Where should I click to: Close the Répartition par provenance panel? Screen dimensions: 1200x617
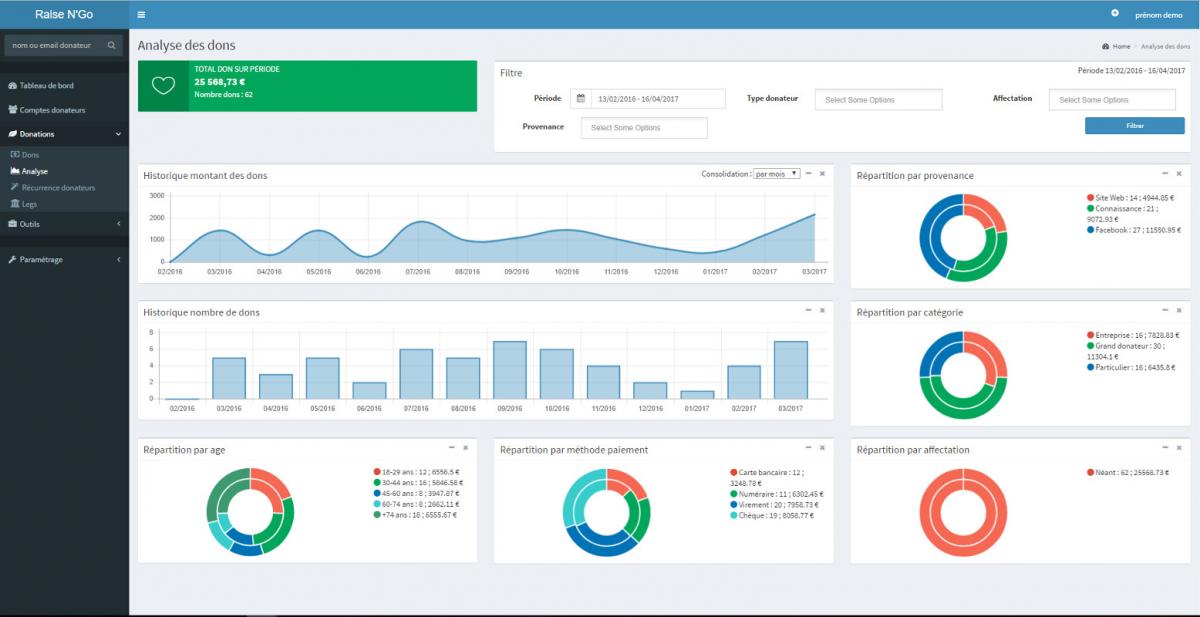[1180, 173]
